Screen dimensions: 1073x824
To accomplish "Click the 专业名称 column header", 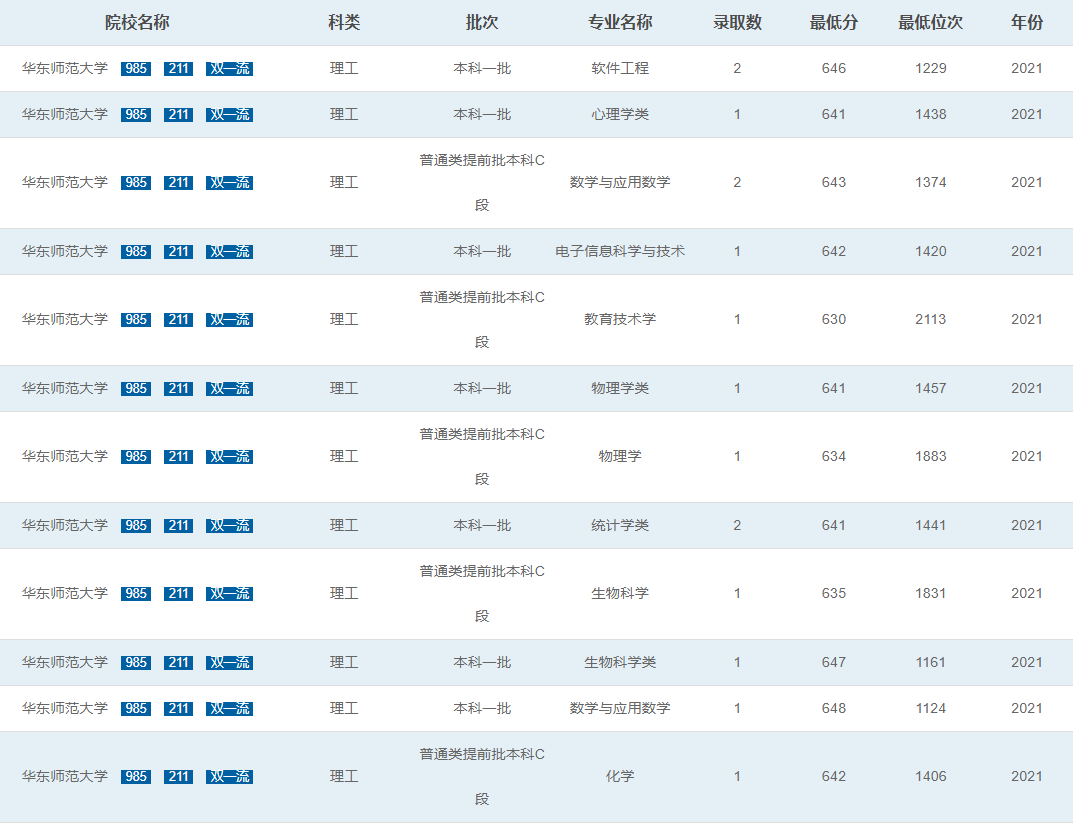I will coord(620,23).
